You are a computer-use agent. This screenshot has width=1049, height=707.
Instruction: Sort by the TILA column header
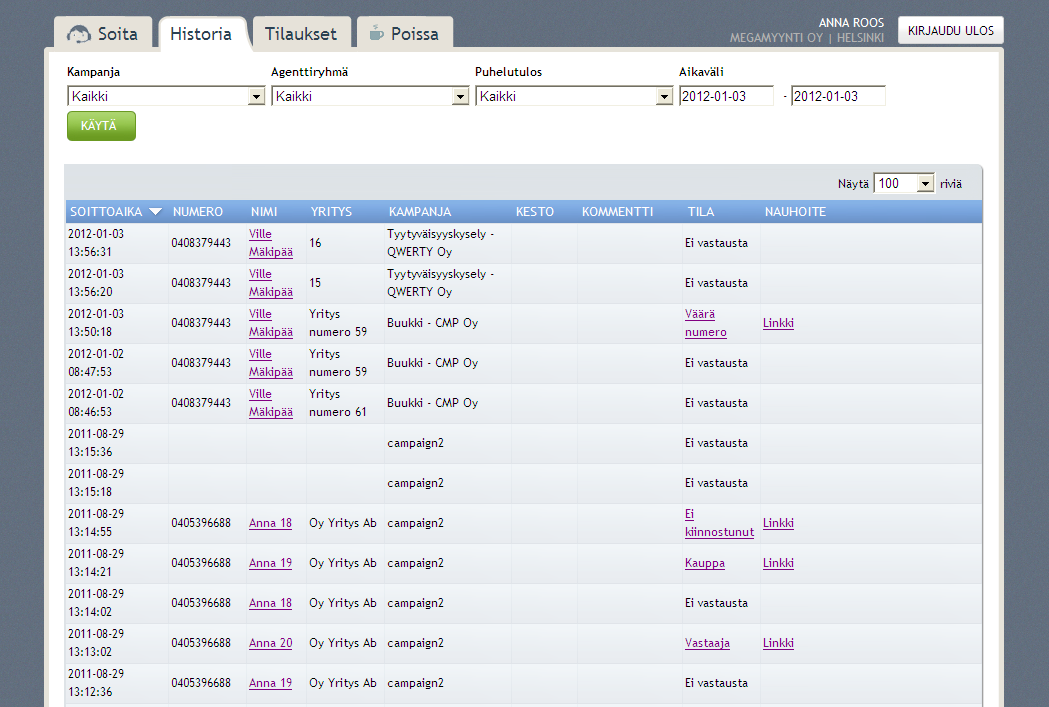(700, 212)
